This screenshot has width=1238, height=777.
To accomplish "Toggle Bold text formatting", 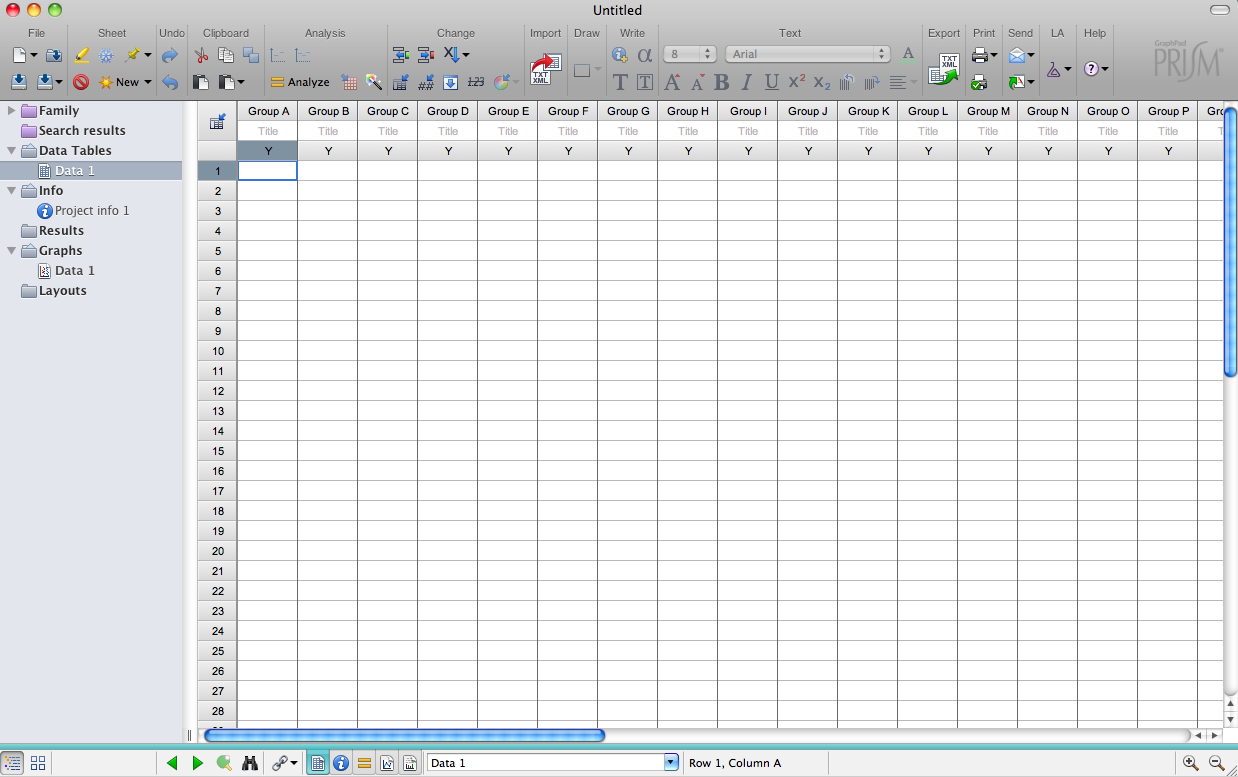I will click(721, 82).
